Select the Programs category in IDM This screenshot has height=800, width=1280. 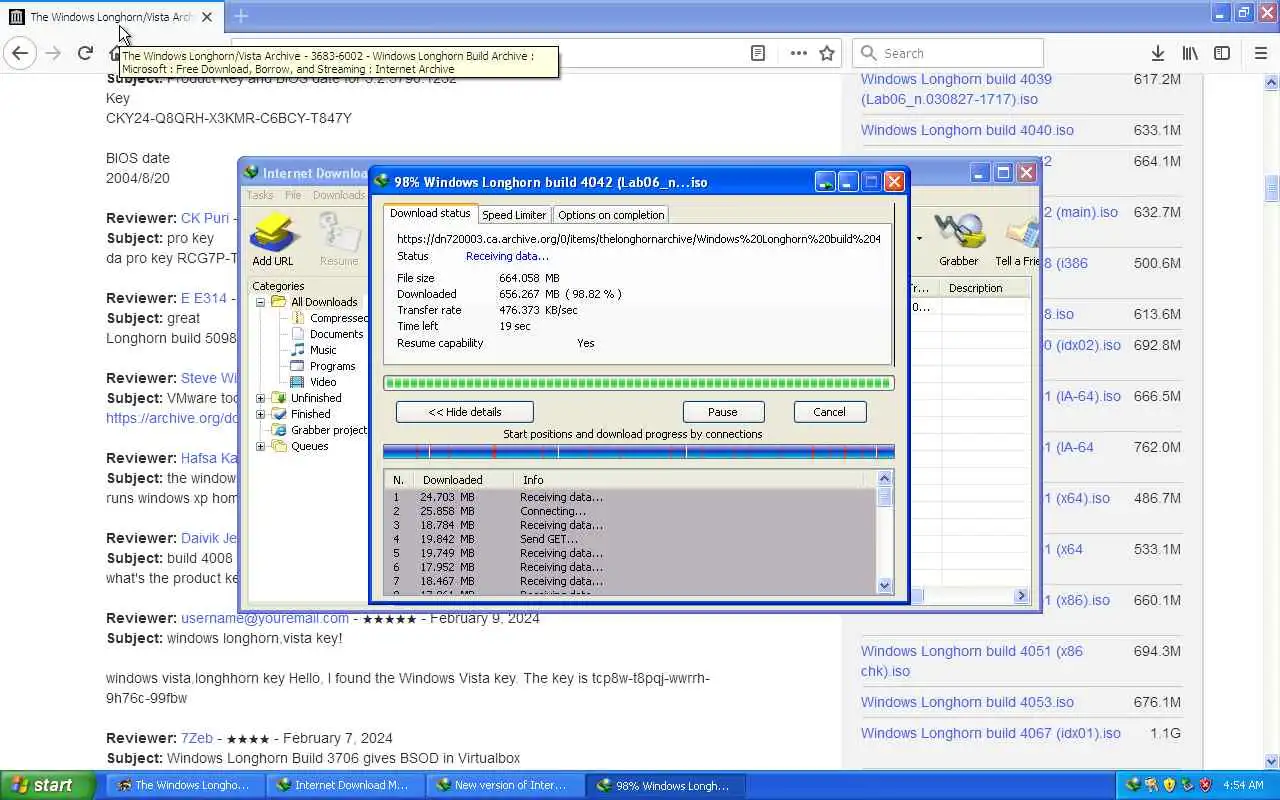click(332, 366)
